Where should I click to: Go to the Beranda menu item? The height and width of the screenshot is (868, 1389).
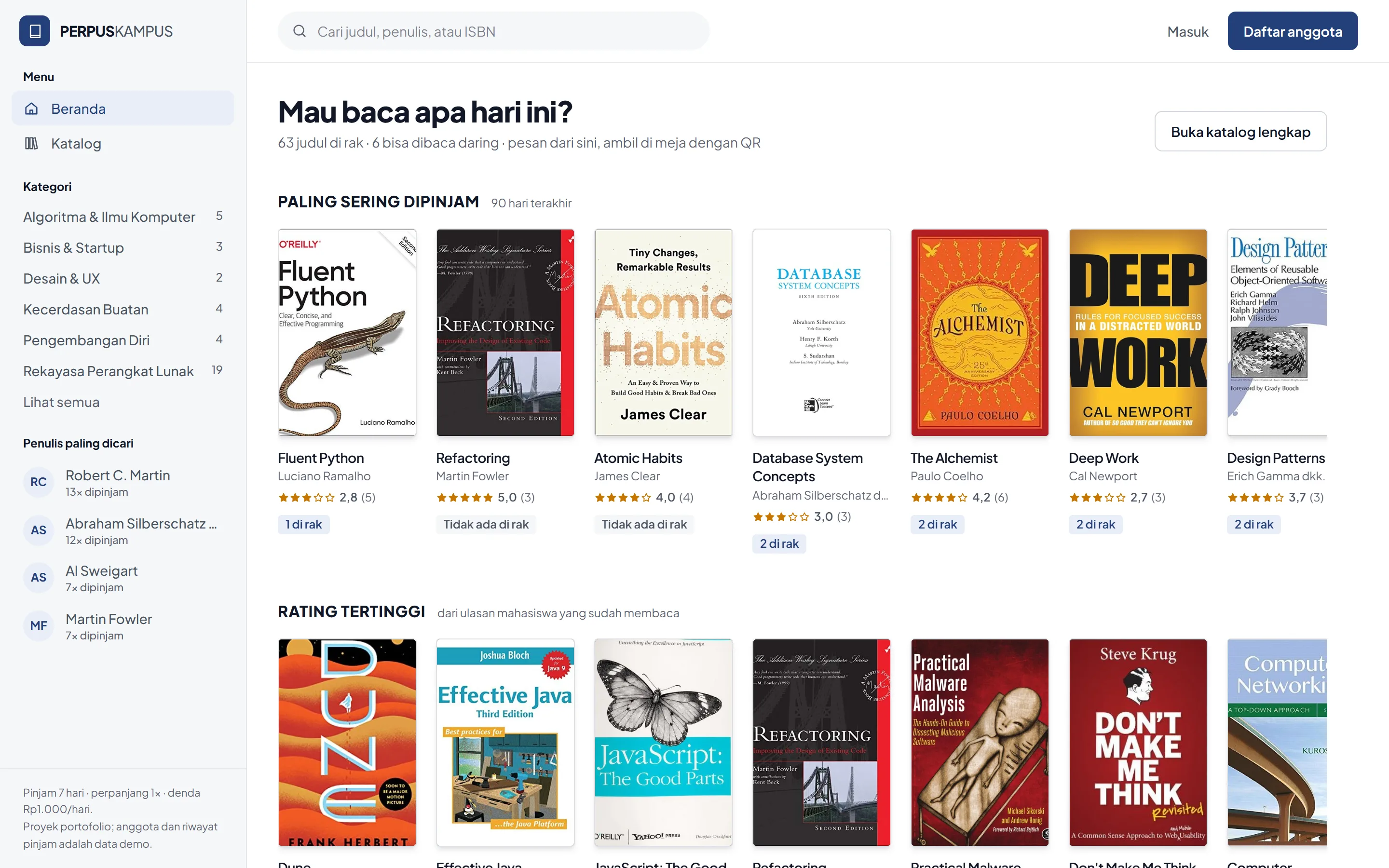coord(123,108)
